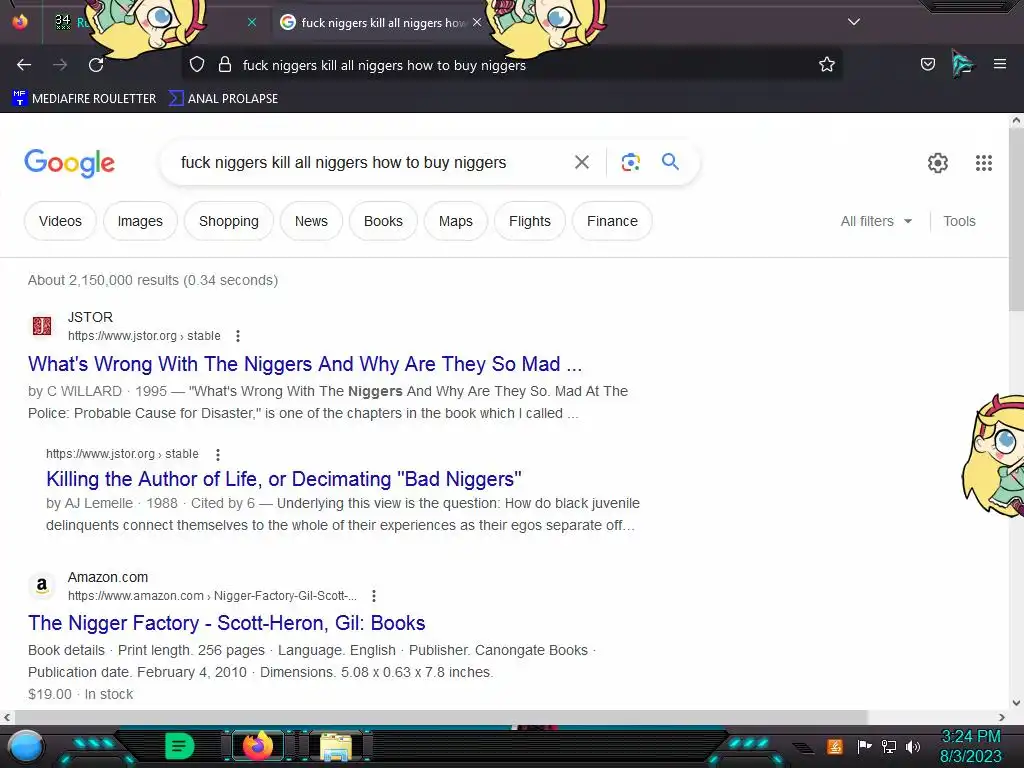Show Books results
The image size is (1024, 768).
tap(383, 221)
